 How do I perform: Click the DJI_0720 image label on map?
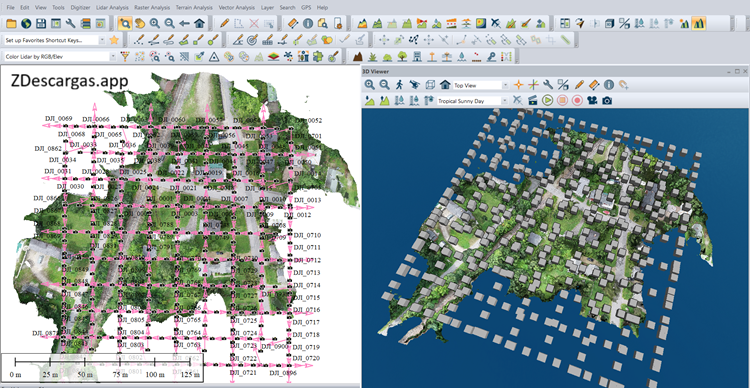coord(306,358)
